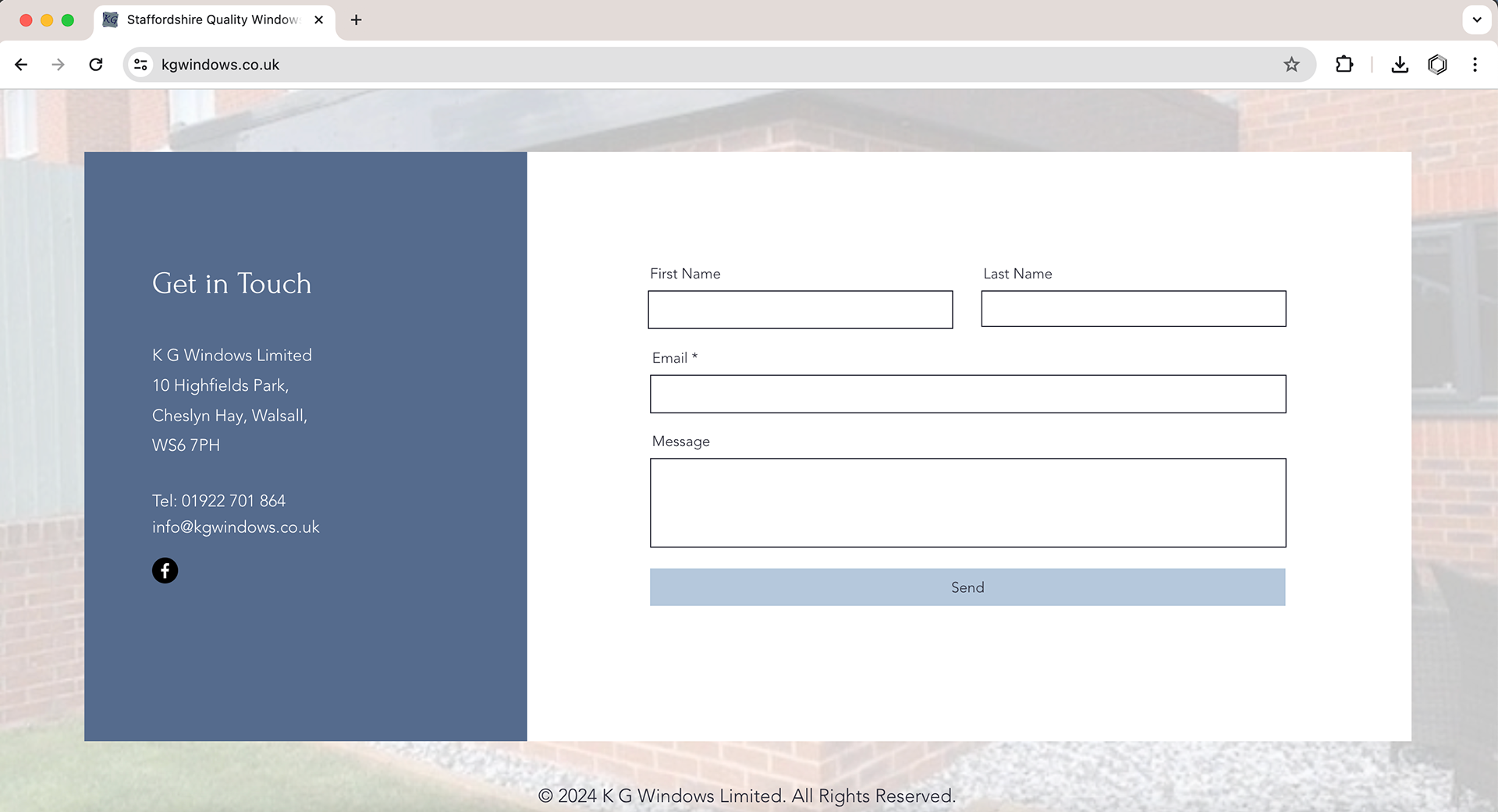1498x812 pixels.
Task: Open the browser Downloads icon
Action: click(x=1400, y=65)
